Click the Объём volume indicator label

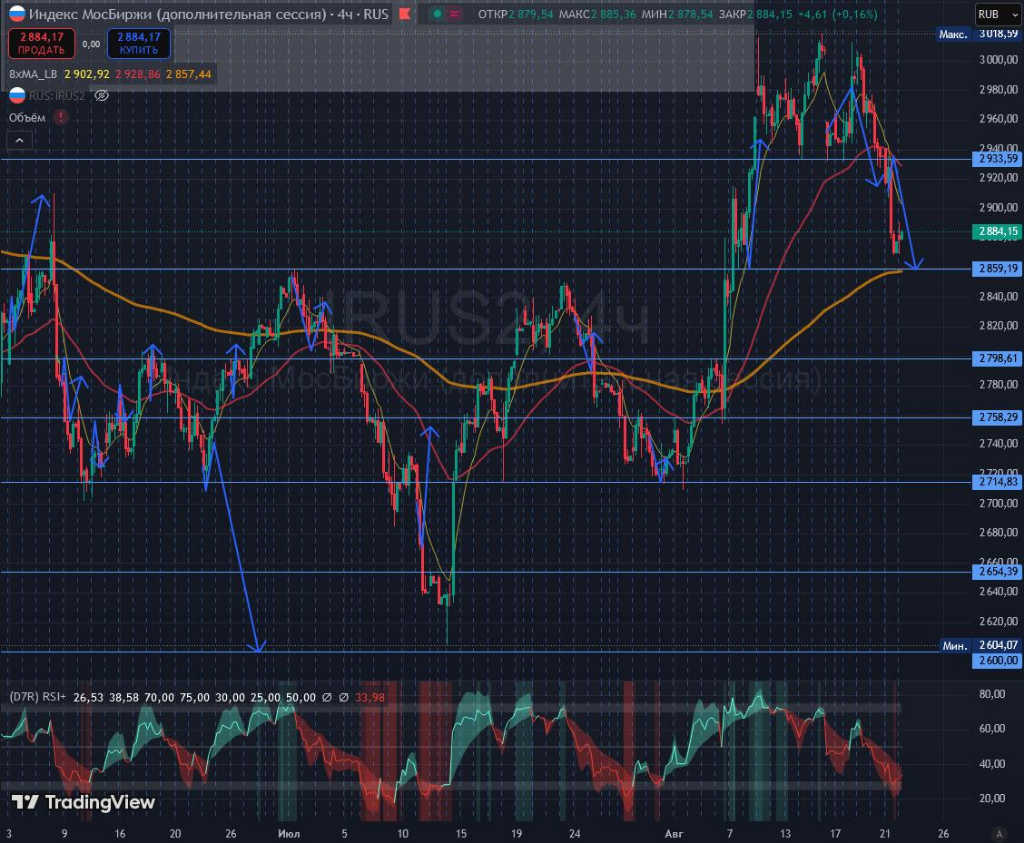coord(27,117)
